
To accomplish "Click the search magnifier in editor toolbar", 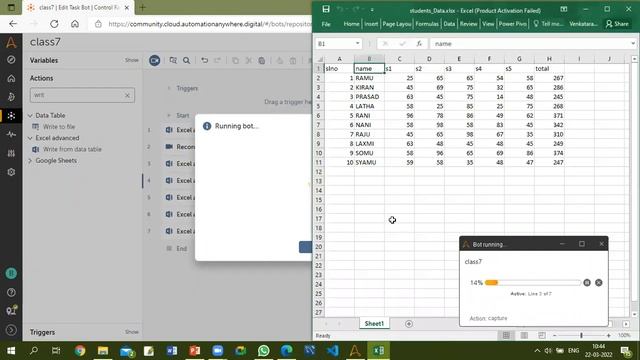I will 187,60.
